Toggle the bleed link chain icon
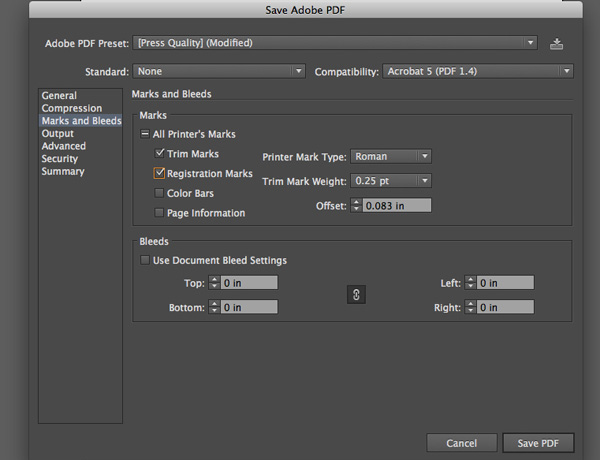Image resolution: width=600 pixels, height=460 pixels. click(x=356, y=295)
